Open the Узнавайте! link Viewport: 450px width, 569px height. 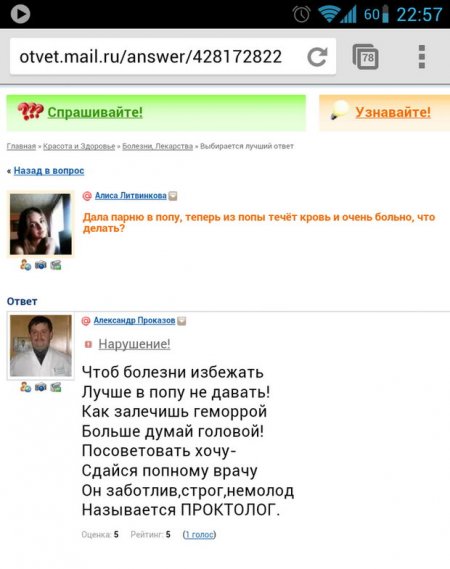point(393,112)
